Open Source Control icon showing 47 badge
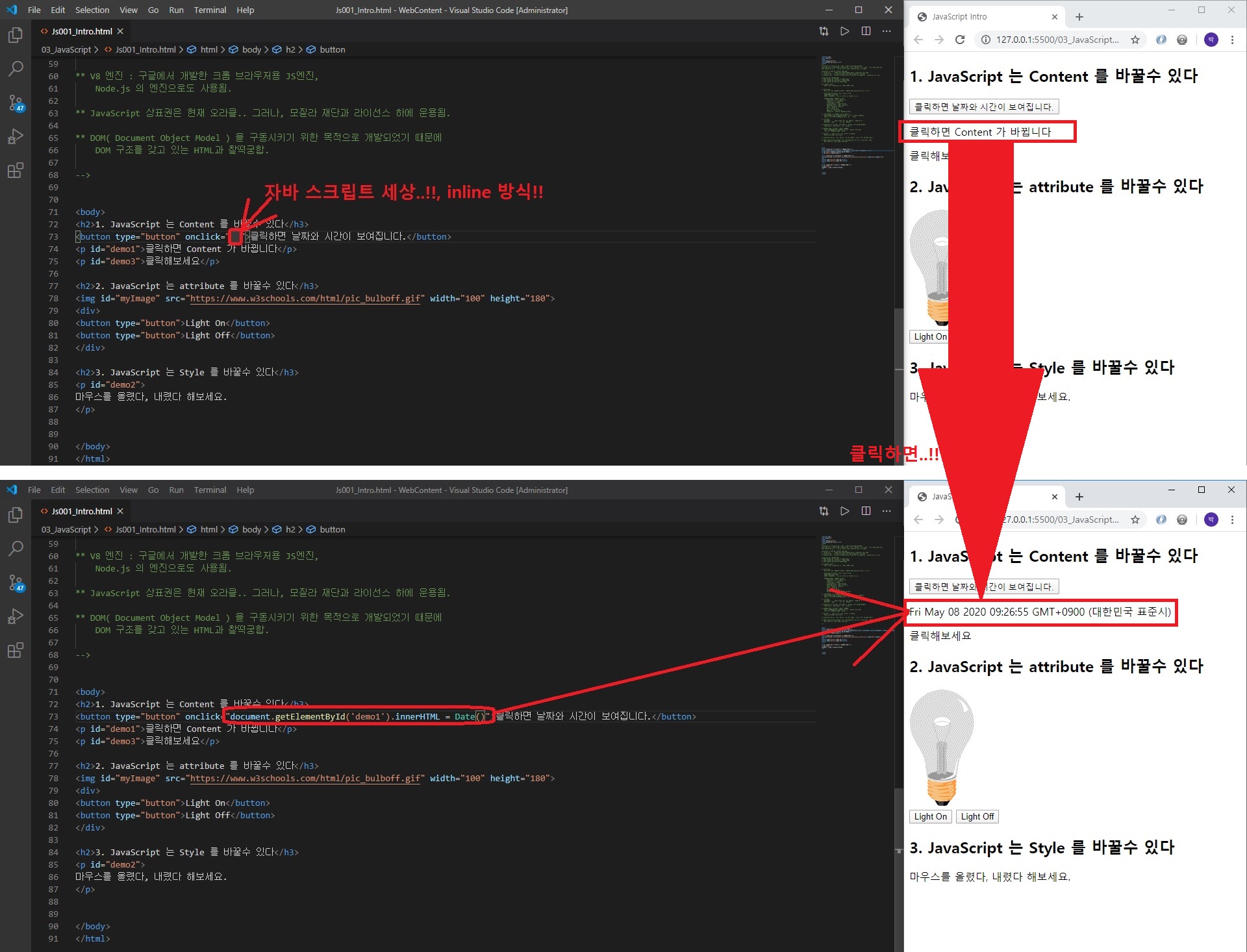Image resolution: width=1247 pixels, height=952 pixels. click(x=16, y=103)
